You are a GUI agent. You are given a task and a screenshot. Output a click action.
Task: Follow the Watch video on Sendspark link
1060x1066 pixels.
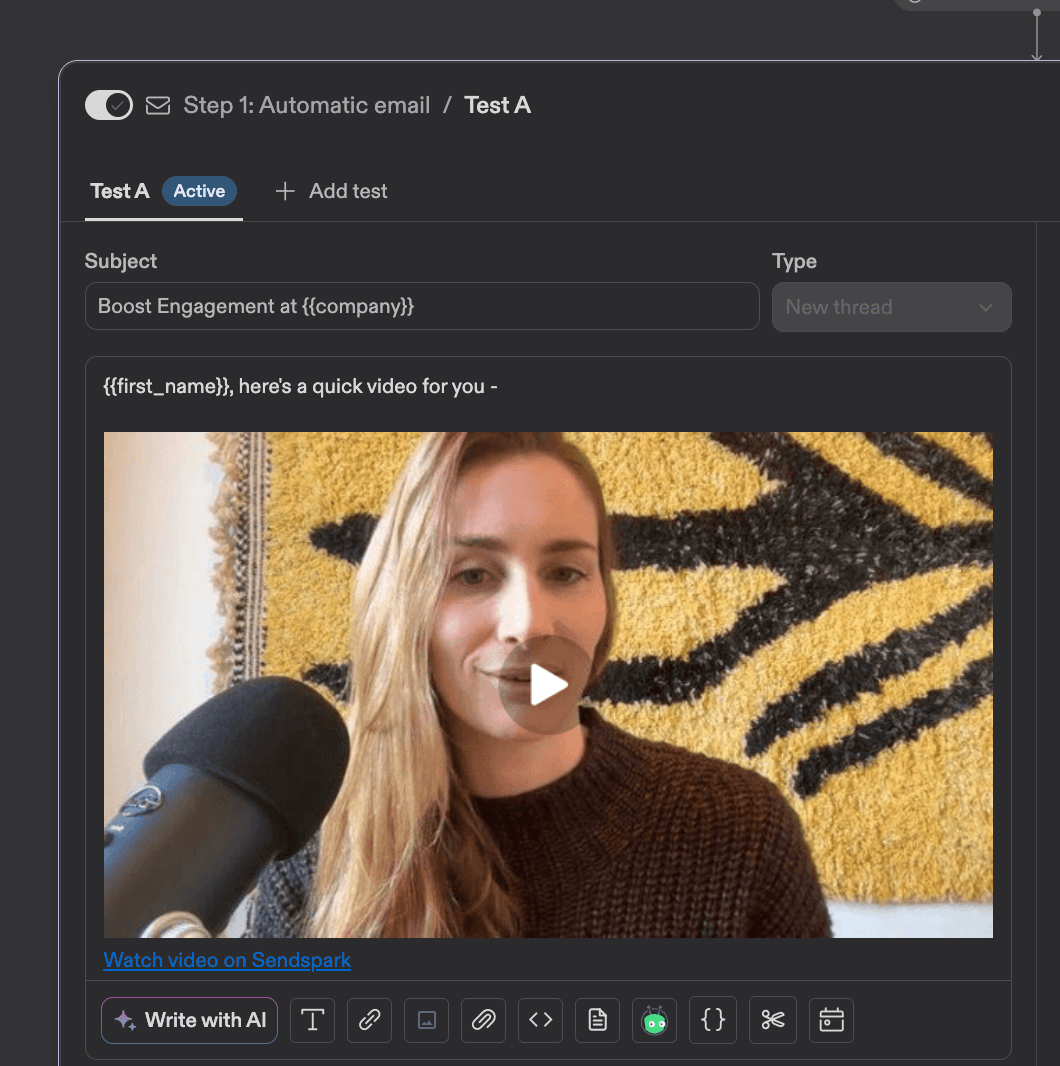pos(227,960)
